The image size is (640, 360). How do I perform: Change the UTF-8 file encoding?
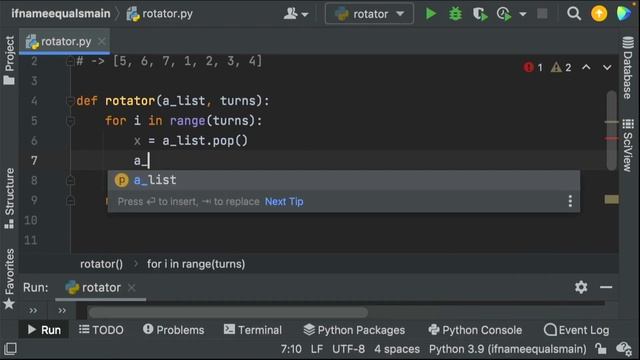(349, 349)
